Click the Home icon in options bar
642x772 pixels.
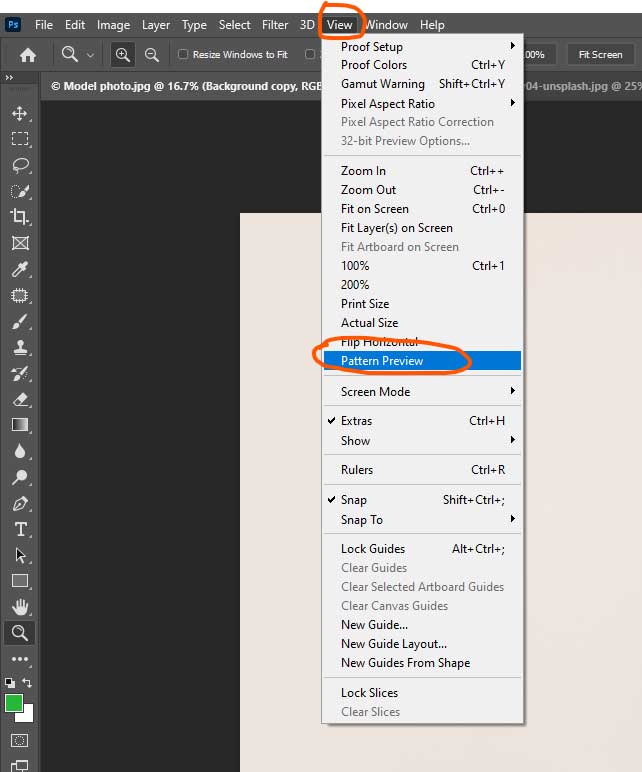coord(28,55)
